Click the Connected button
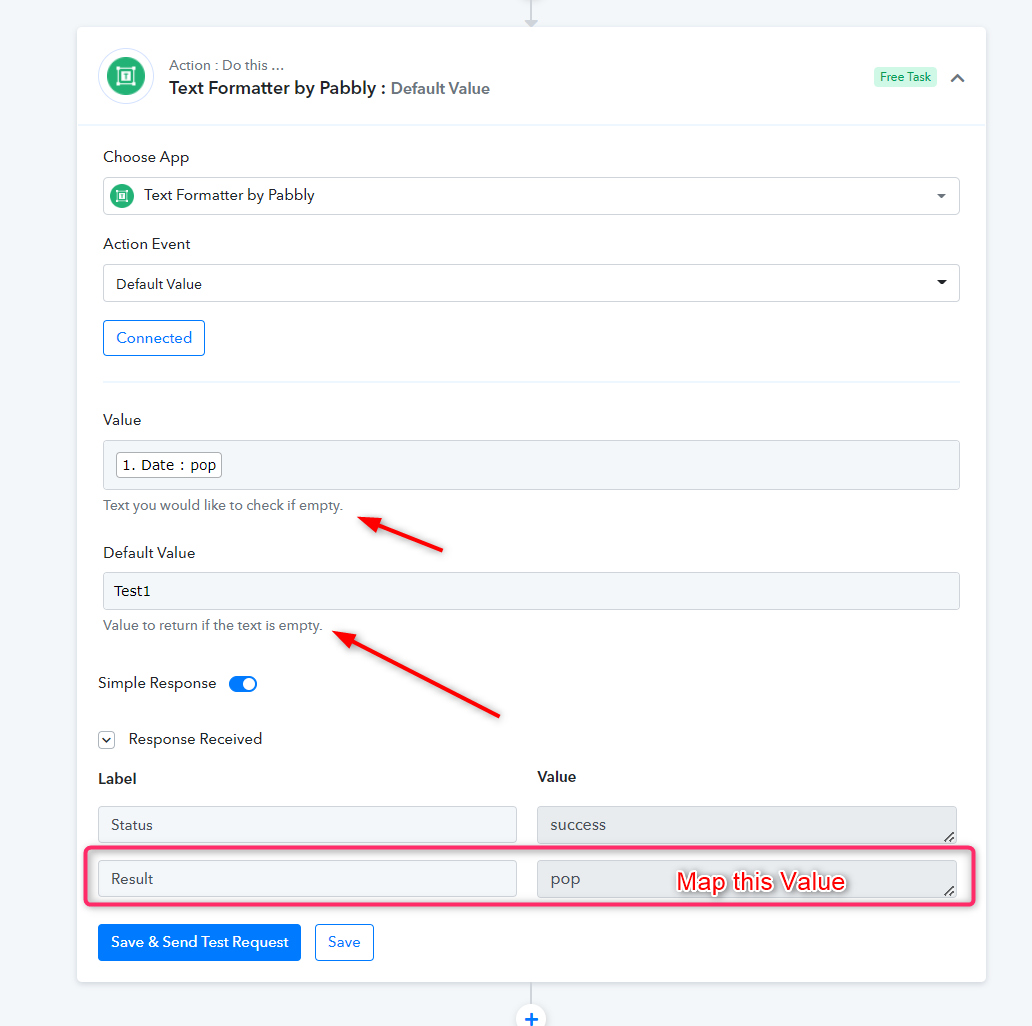The width and height of the screenshot is (1032, 1026). [x=154, y=338]
